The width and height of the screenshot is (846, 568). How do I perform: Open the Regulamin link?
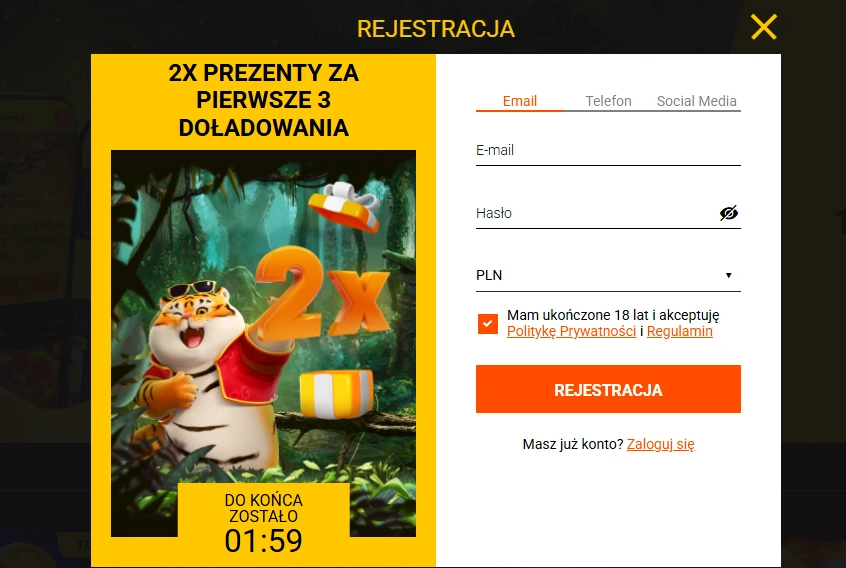(x=679, y=331)
